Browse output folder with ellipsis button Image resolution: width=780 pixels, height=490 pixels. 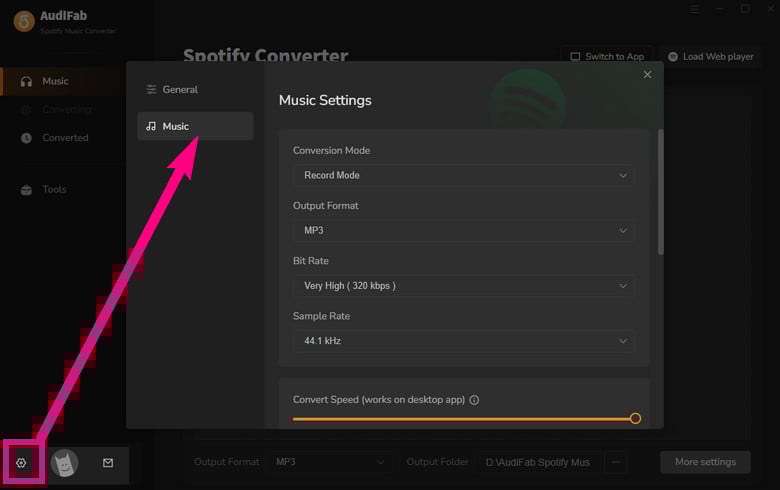616,462
